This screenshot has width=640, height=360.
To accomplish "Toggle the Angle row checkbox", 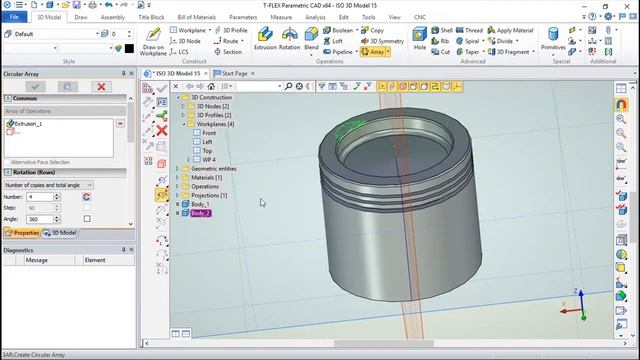I will 87,219.
